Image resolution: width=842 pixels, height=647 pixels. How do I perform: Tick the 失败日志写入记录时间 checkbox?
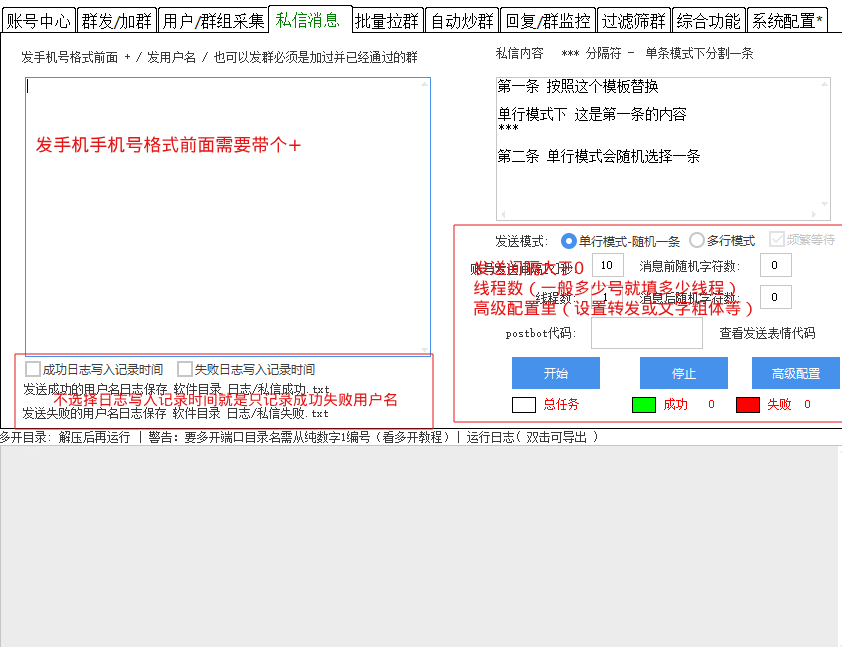(185, 370)
